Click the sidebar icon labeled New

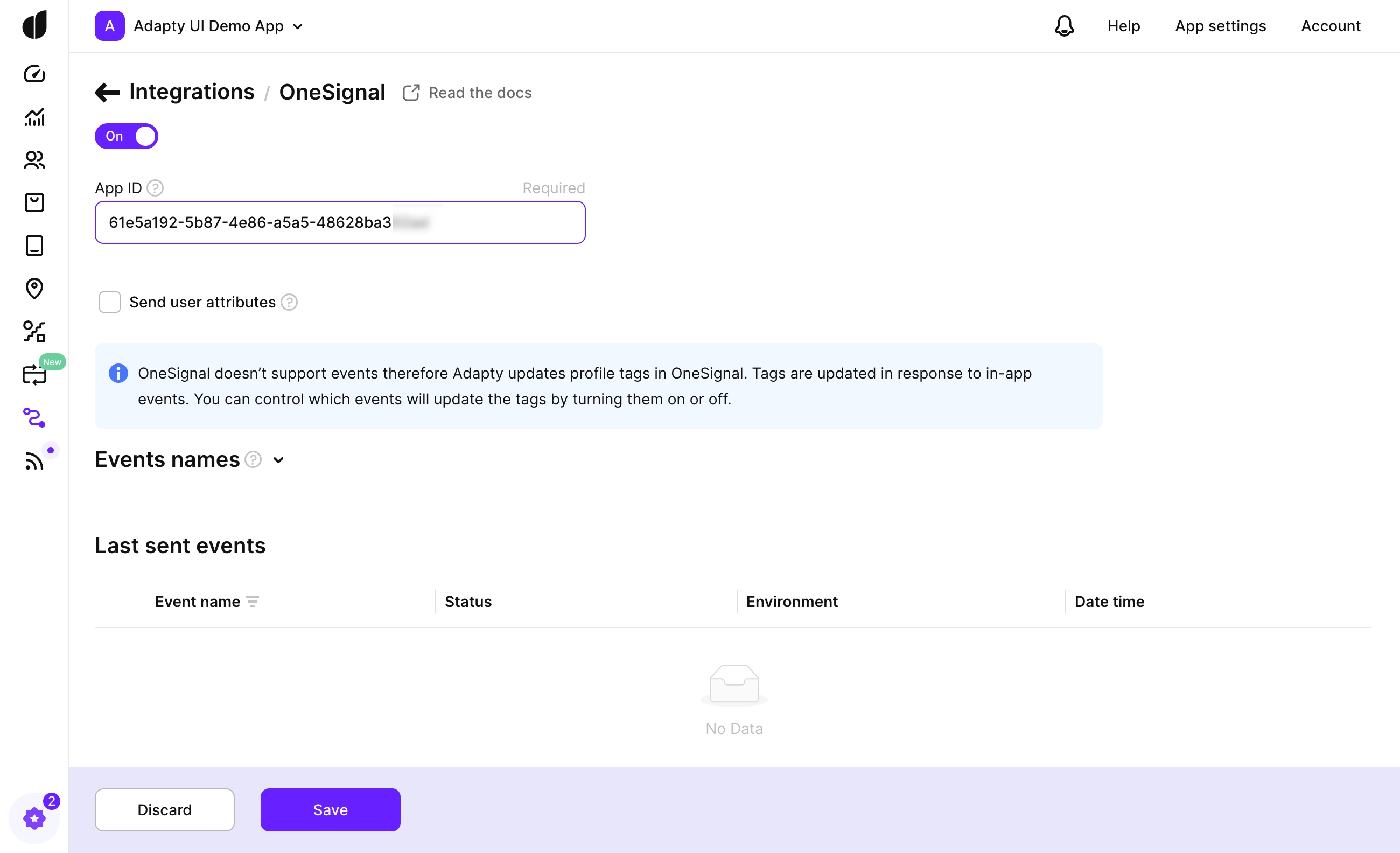click(x=34, y=374)
